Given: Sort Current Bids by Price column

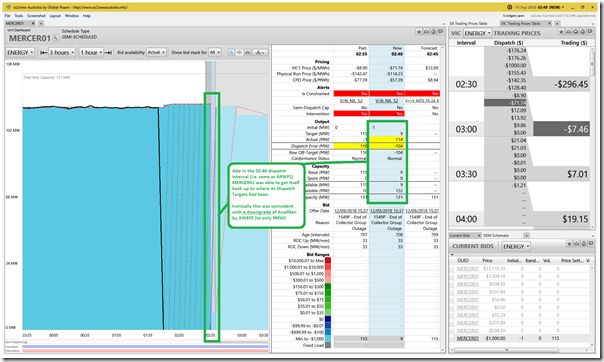Looking at the screenshot, I should [x=487, y=261].
